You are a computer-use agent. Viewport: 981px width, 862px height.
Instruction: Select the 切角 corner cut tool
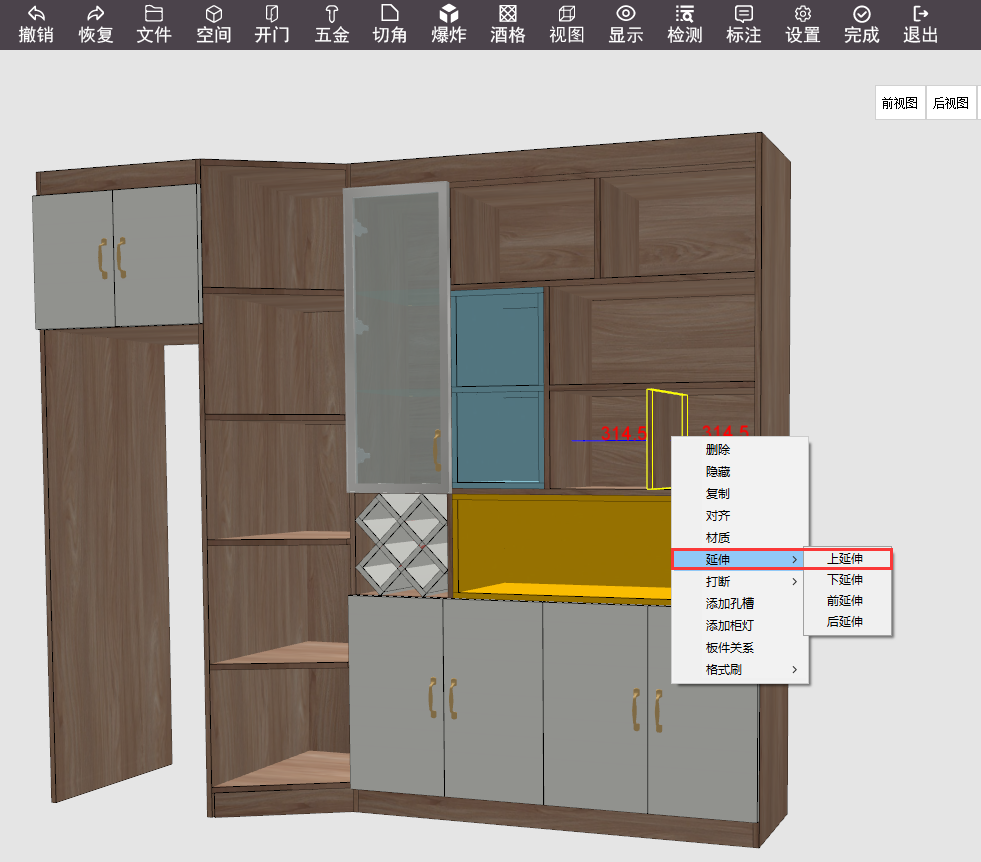390,24
